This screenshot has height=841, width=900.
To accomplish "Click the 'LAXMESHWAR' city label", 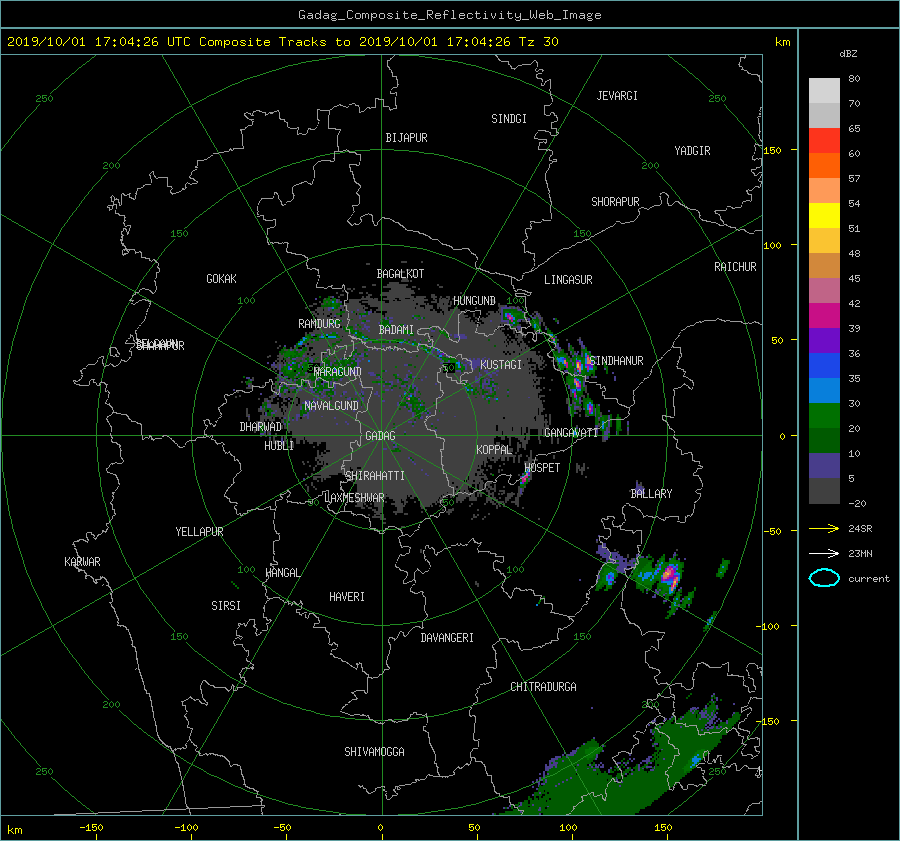I will pos(354,498).
